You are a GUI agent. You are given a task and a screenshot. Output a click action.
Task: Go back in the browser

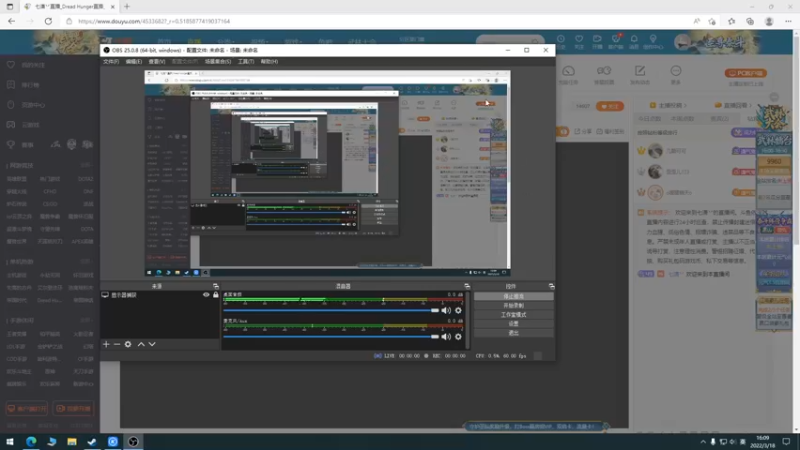[x=11, y=21]
